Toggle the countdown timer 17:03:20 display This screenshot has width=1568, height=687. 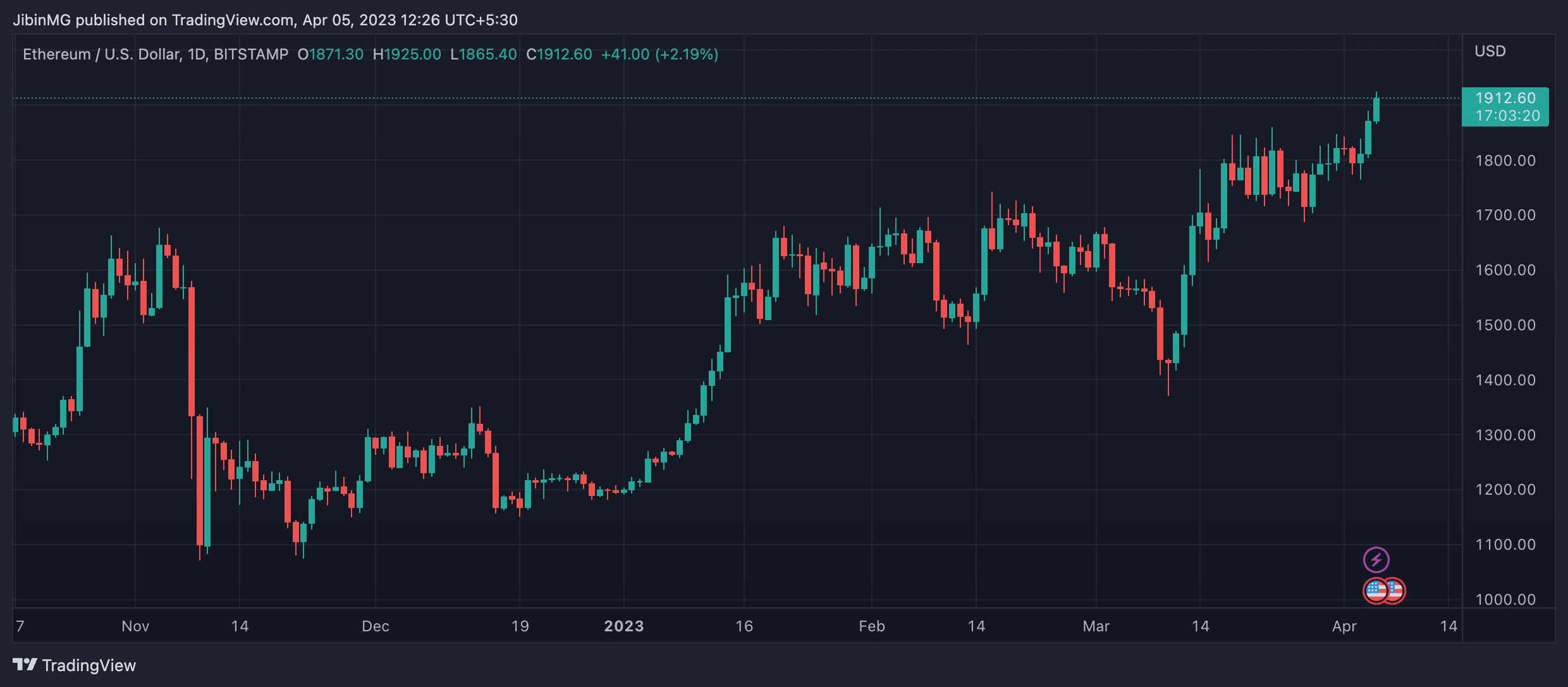pyautogui.click(x=1506, y=116)
